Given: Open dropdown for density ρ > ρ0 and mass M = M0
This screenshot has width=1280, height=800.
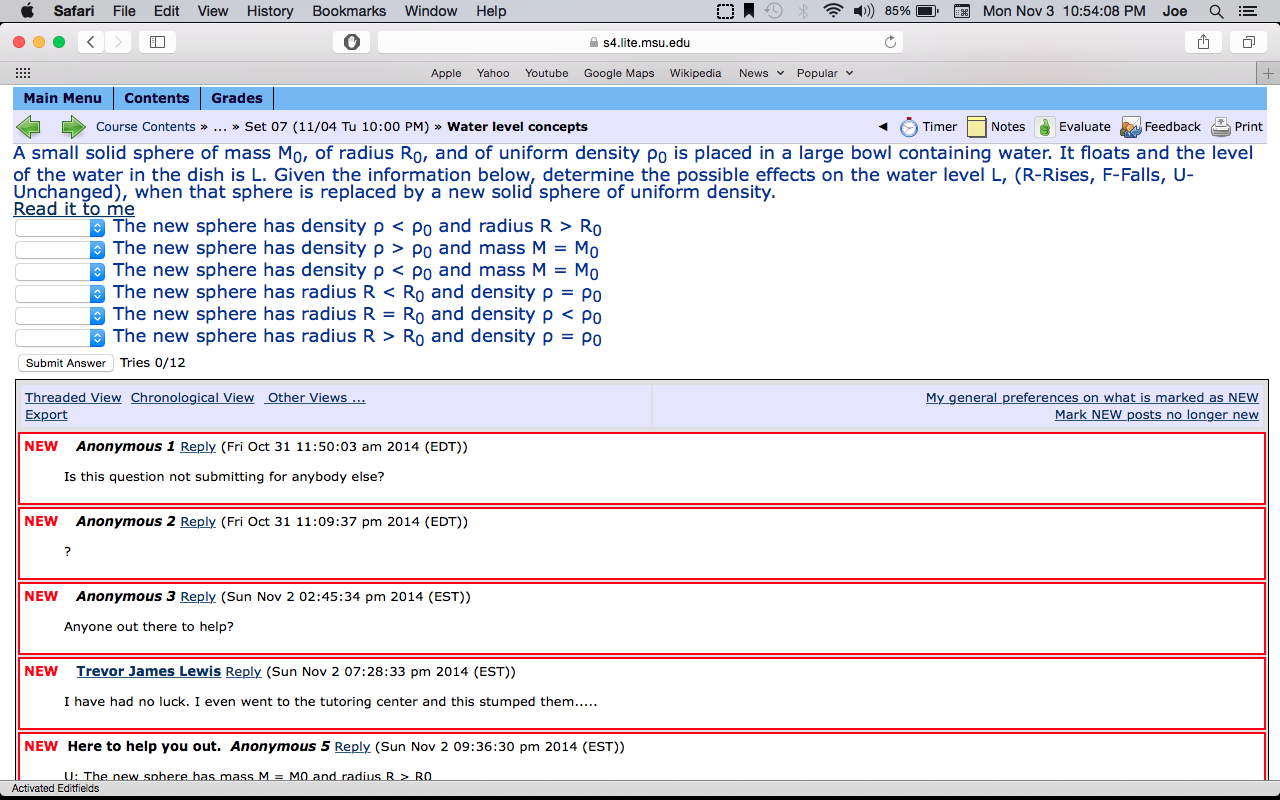Looking at the screenshot, I should [x=60, y=250].
